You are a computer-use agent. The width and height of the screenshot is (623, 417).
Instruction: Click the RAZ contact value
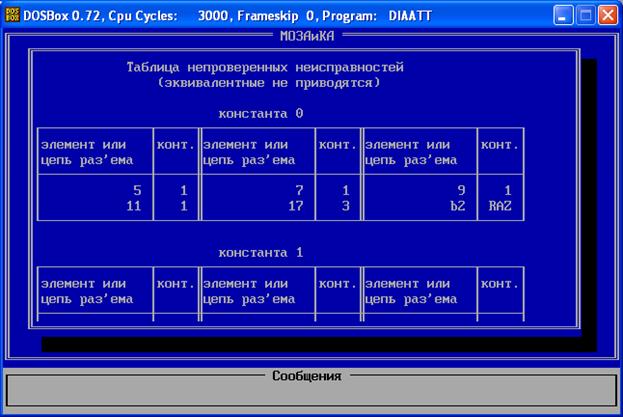coord(499,203)
